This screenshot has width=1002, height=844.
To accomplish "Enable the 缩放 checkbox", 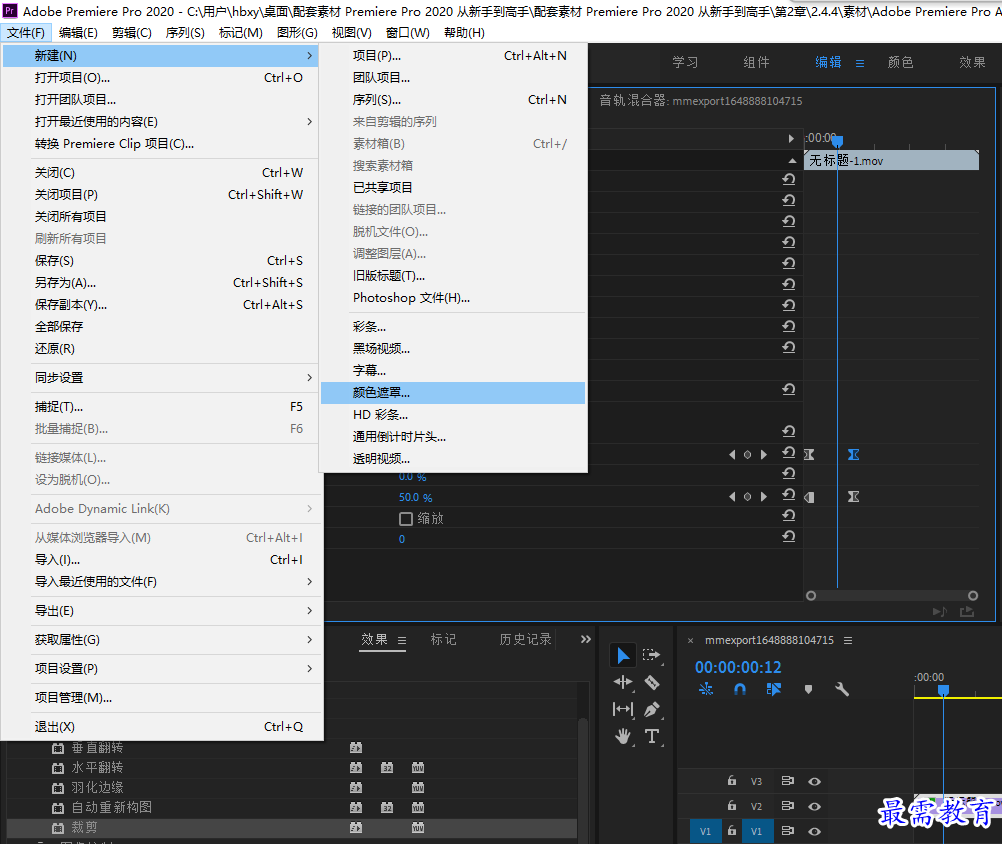I will tap(405, 519).
